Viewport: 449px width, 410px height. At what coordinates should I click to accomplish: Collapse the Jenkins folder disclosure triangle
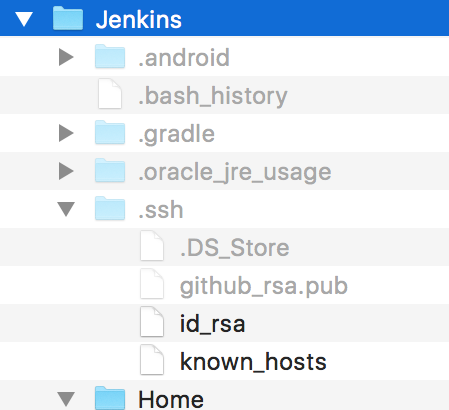pyautogui.click(x=24, y=19)
